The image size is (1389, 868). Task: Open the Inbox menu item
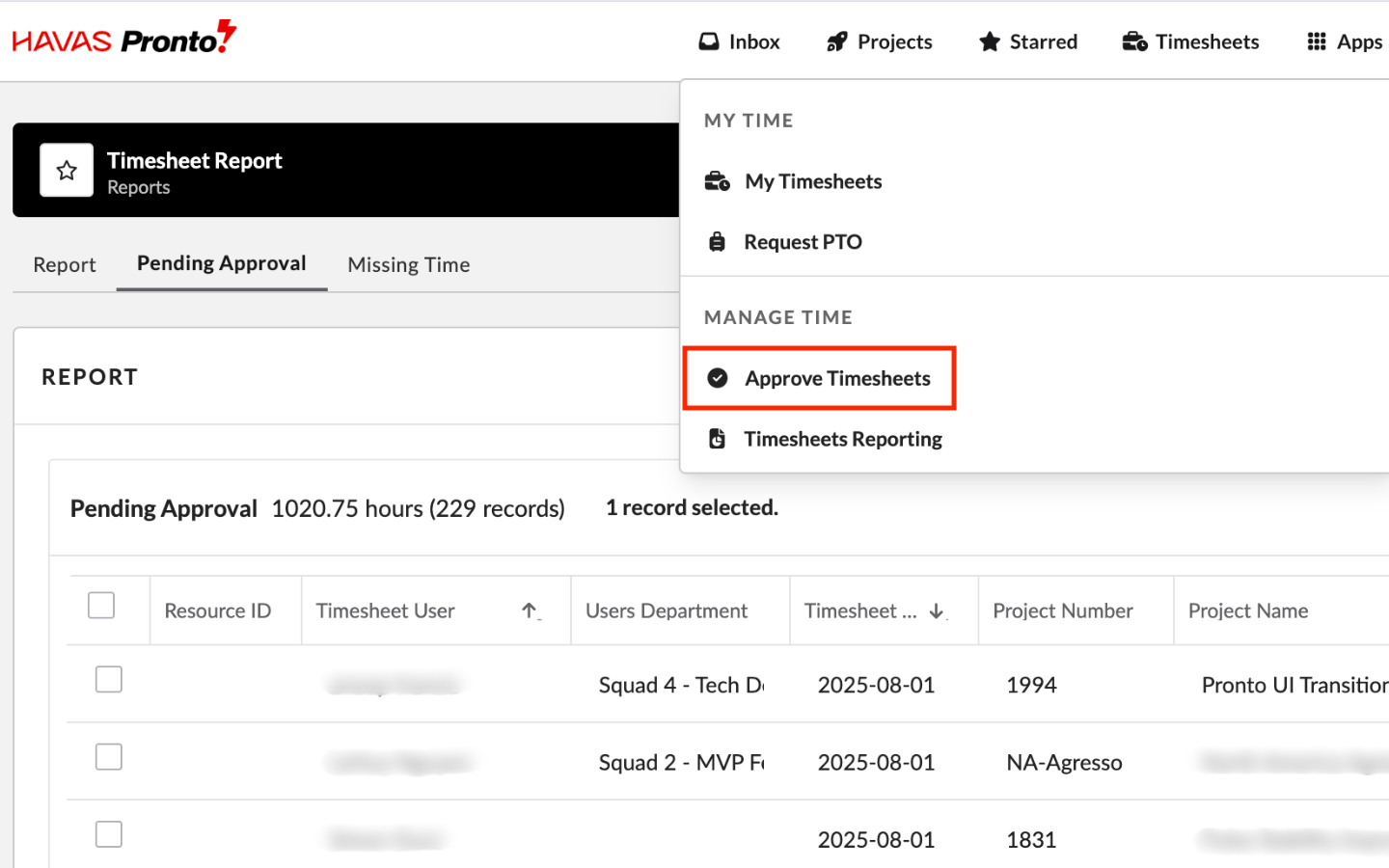pos(739,41)
